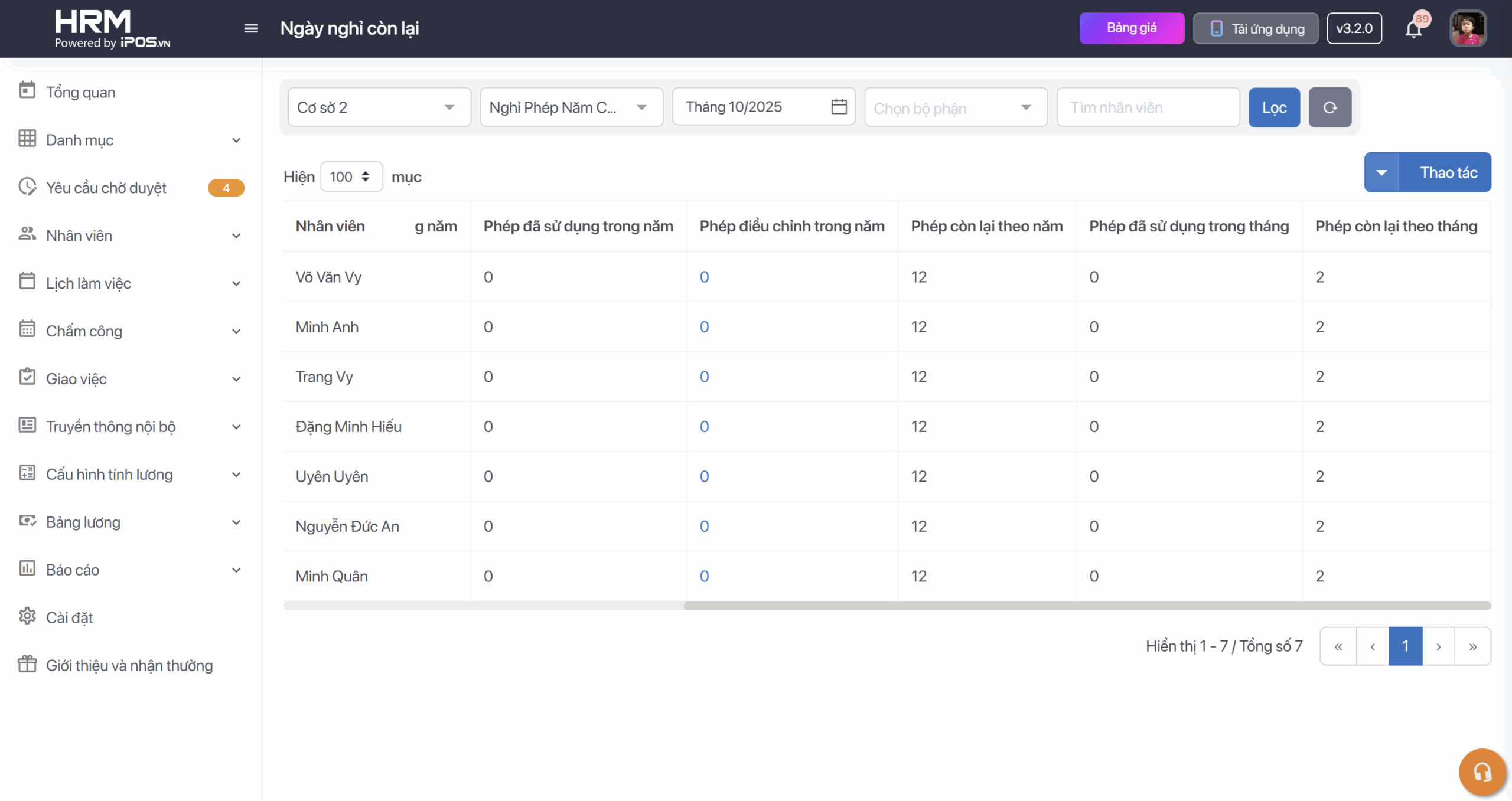Screen dimensions: 1512x801
Task: Click the gift icon for Giới thiệu
Action: pos(27,665)
